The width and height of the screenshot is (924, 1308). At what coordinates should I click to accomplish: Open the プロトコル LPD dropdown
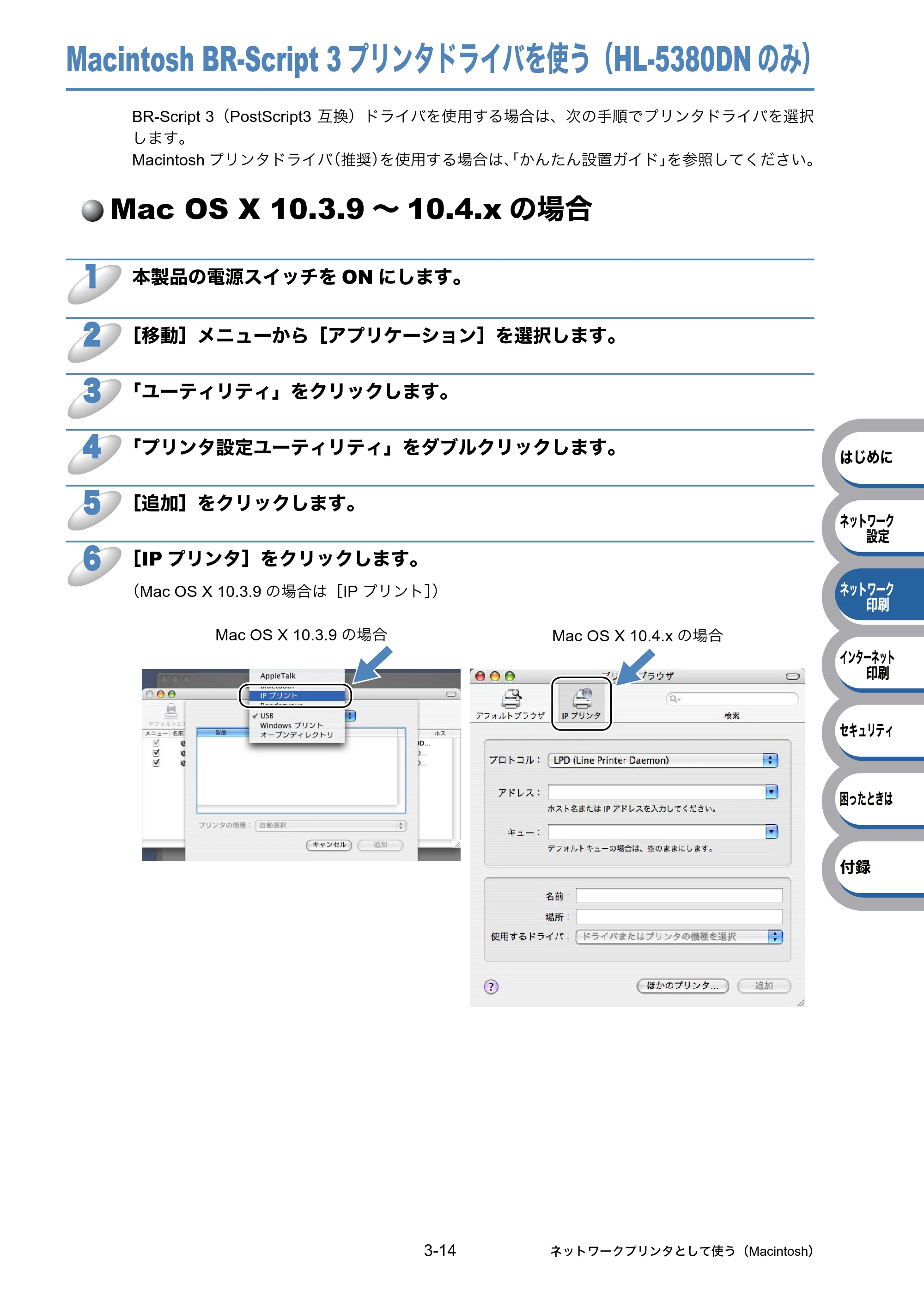point(663,760)
